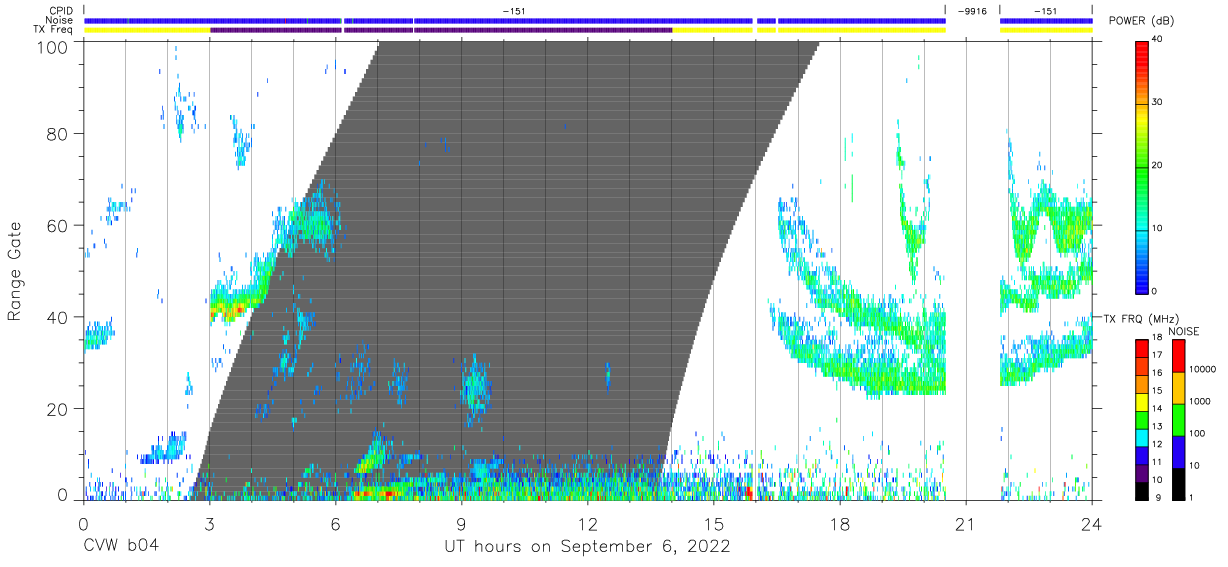Viewport: 1228px width, 567px height.
Task: Click the 'CVW b04' station label
Action: click(x=121, y=546)
